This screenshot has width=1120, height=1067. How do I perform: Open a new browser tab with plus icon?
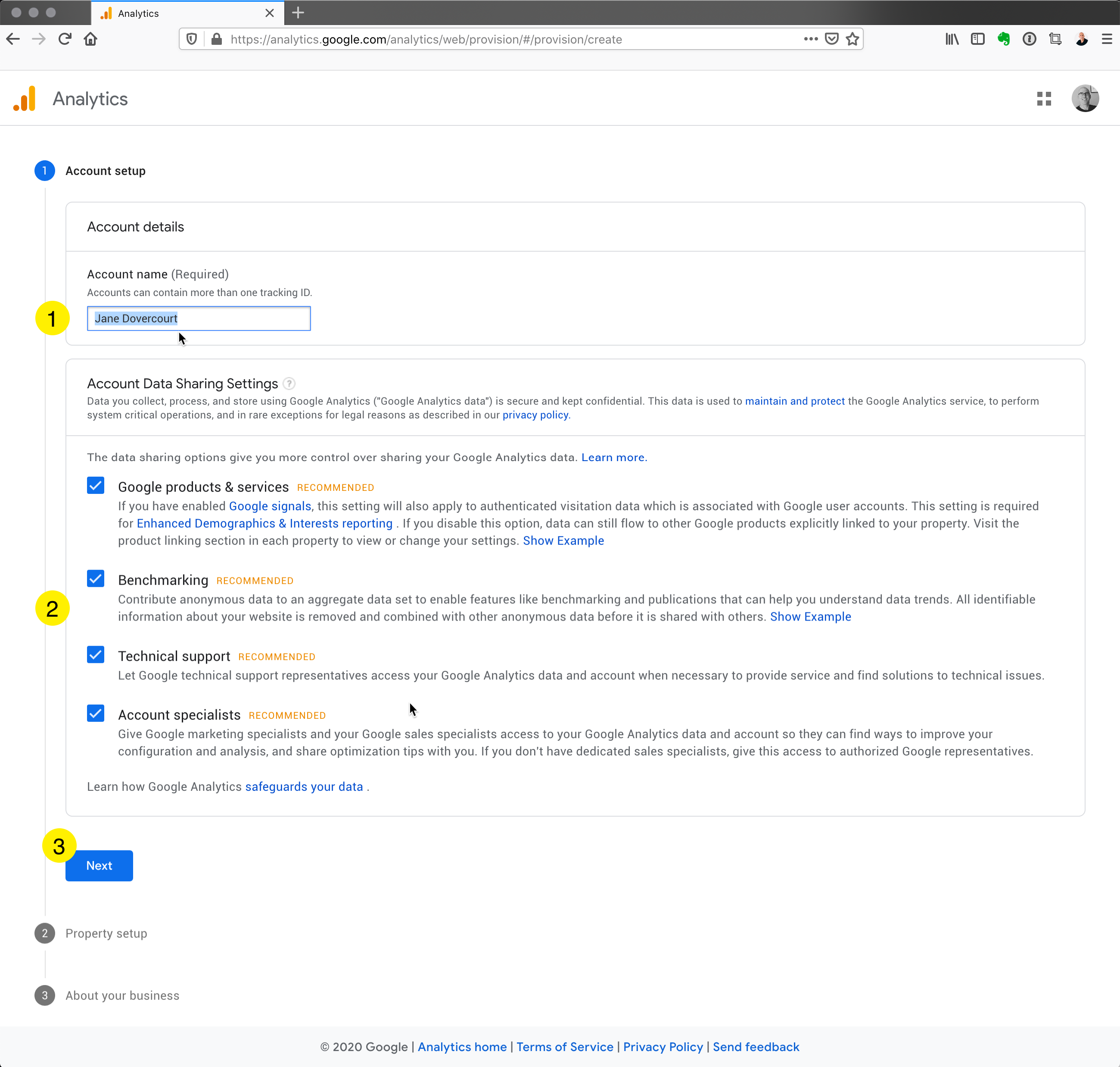[298, 12]
